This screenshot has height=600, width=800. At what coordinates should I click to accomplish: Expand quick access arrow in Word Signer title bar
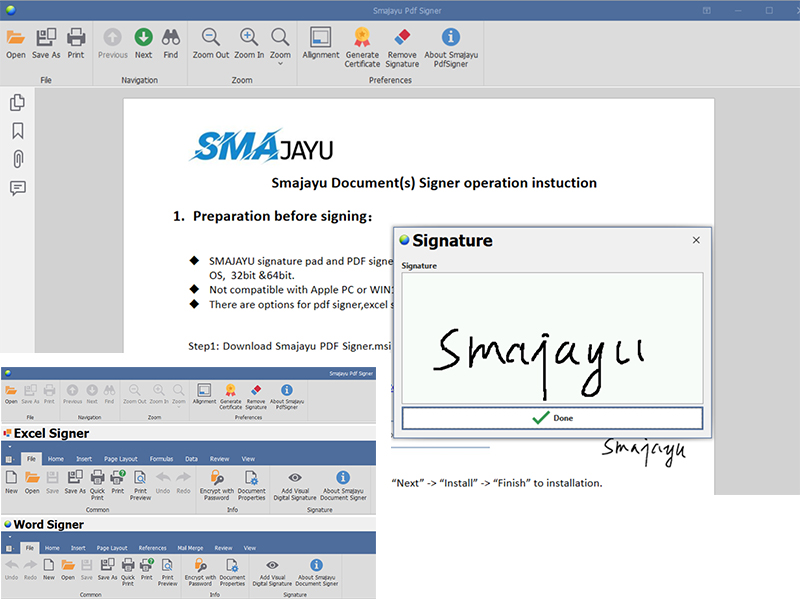10,536
